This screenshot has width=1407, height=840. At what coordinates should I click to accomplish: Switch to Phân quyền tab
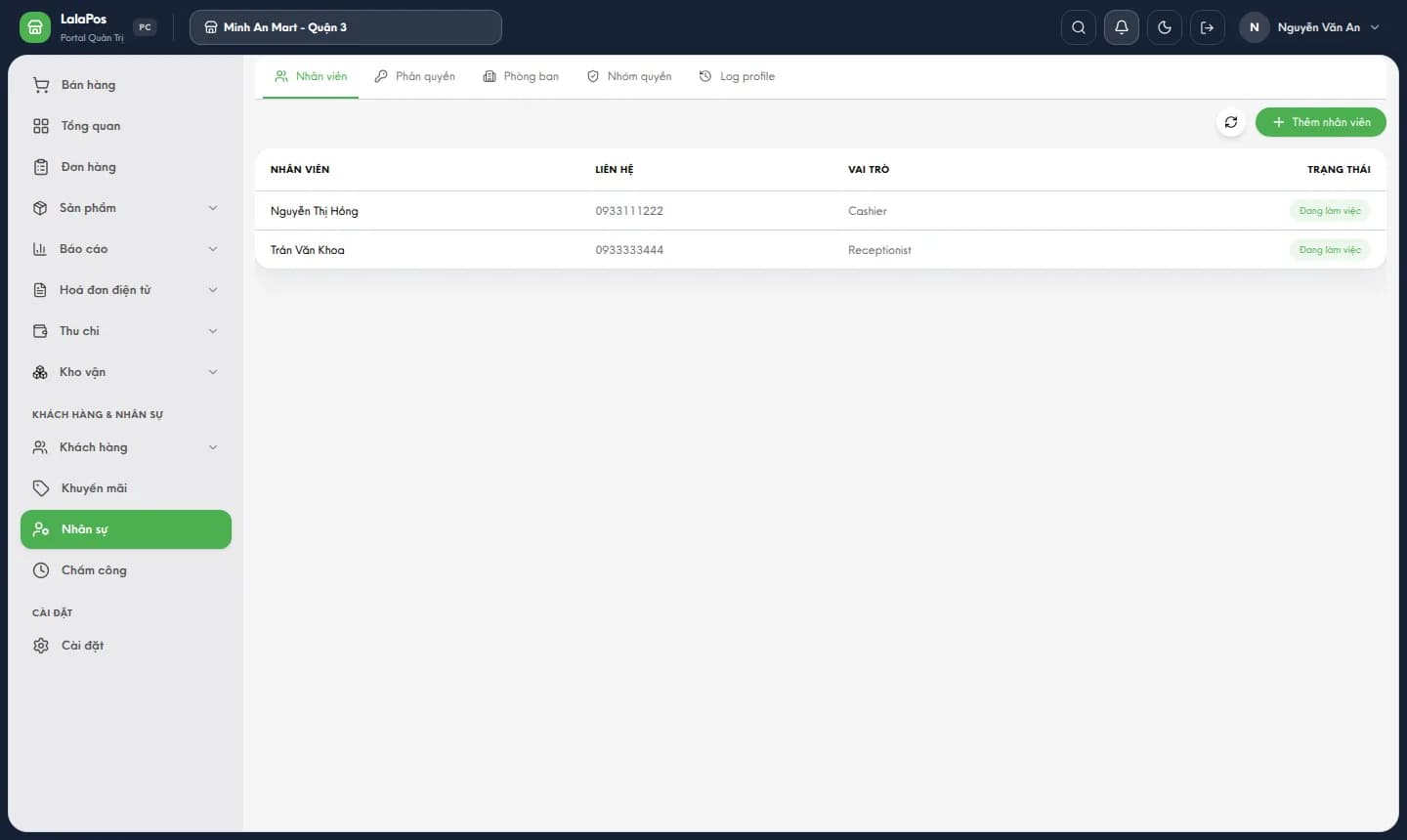415,76
